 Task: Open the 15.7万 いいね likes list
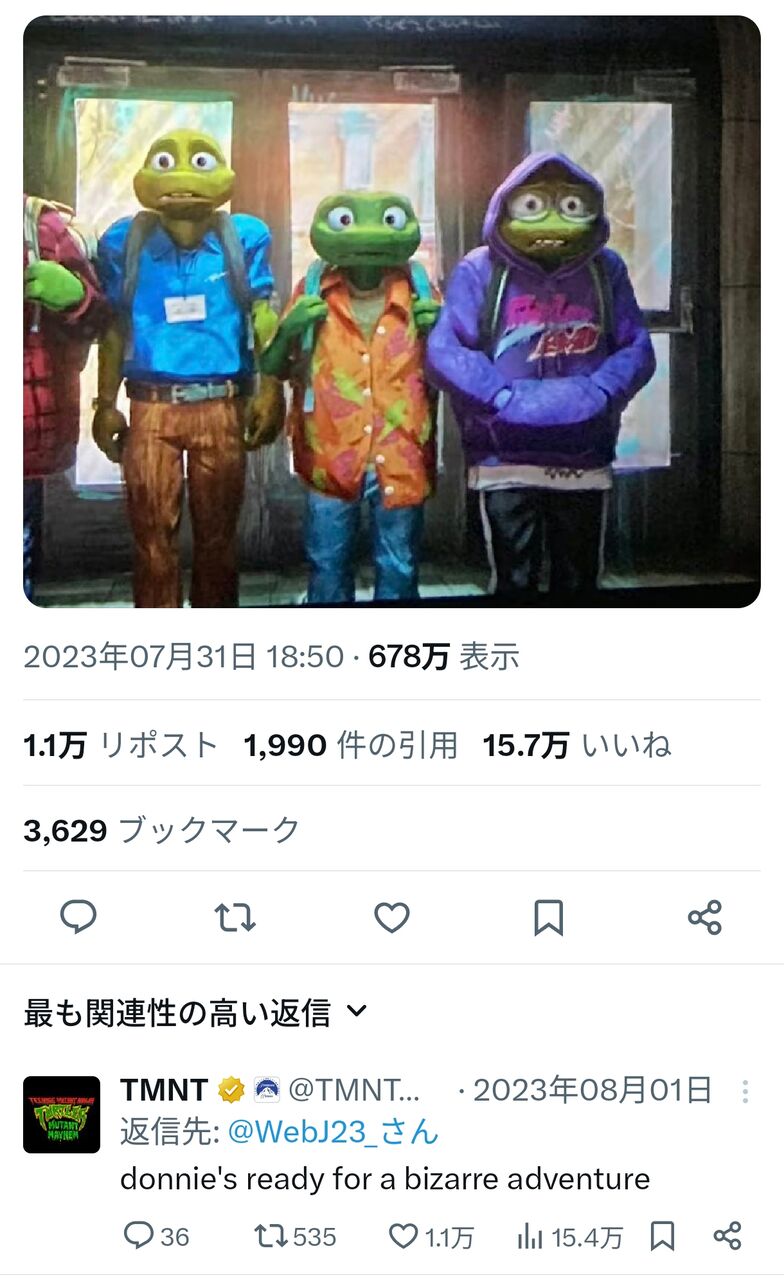(577, 745)
